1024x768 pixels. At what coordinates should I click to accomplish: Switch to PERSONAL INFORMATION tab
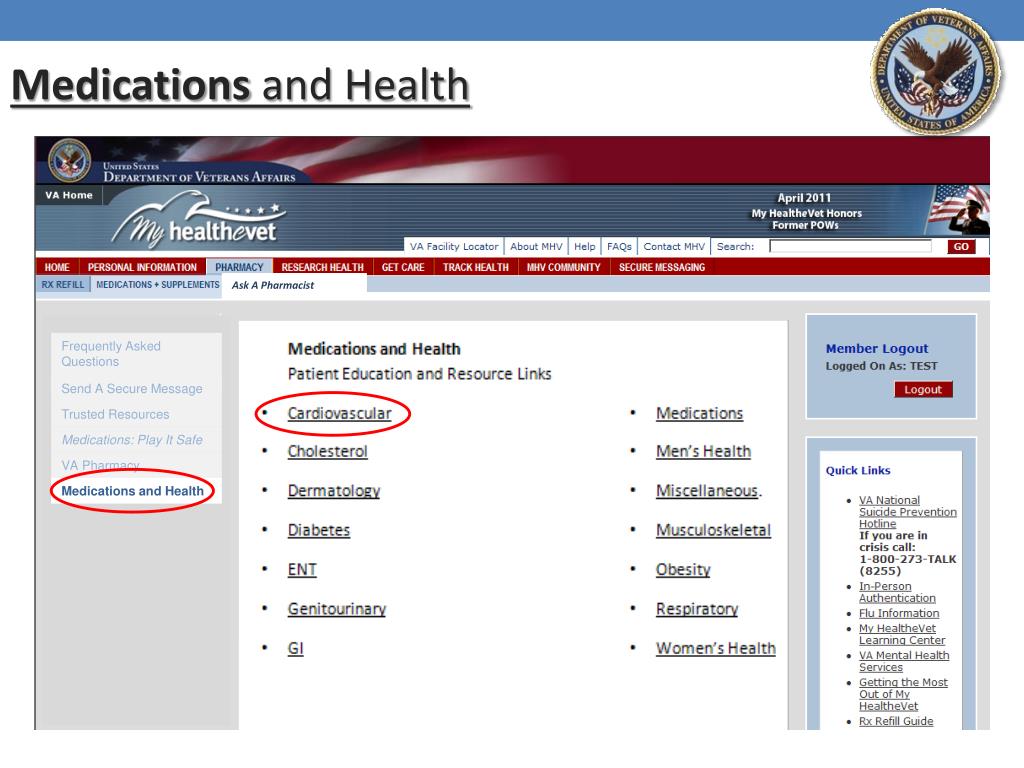[142, 267]
